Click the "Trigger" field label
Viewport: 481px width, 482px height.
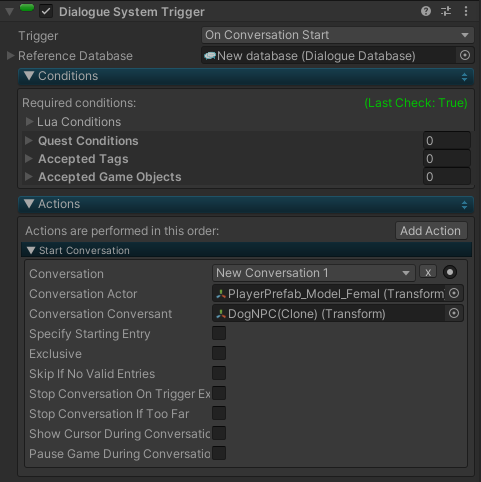pyautogui.click(x=38, y=36)
